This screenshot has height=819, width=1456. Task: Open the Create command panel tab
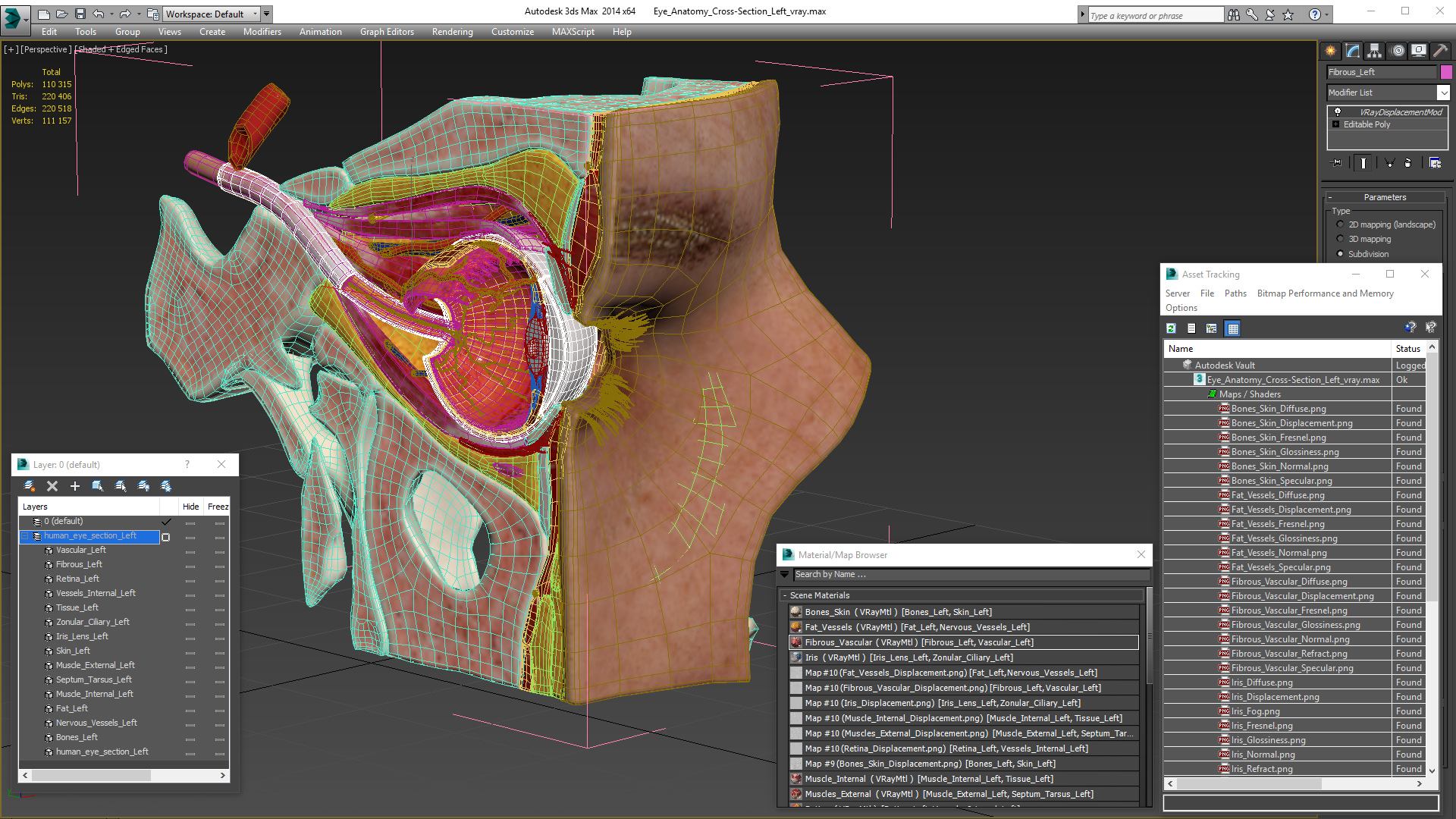(1331, 51)
